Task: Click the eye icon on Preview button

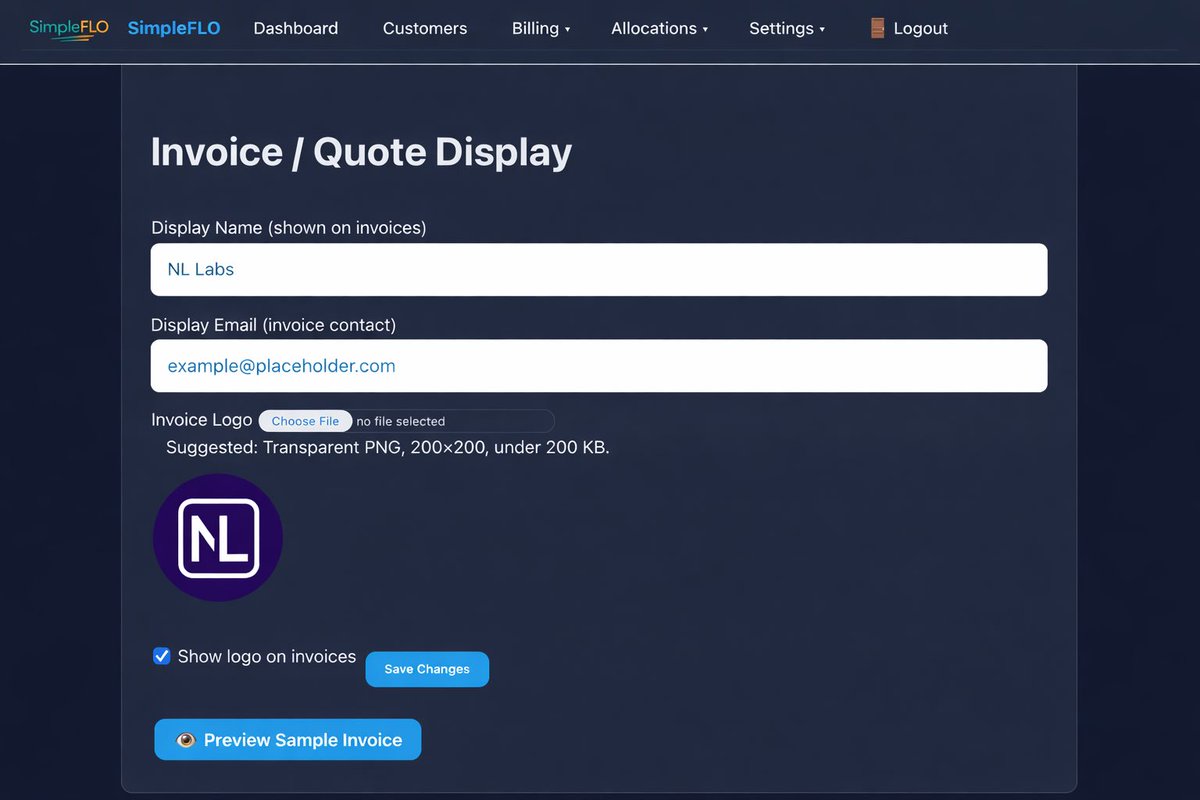Action: point(185,740)
